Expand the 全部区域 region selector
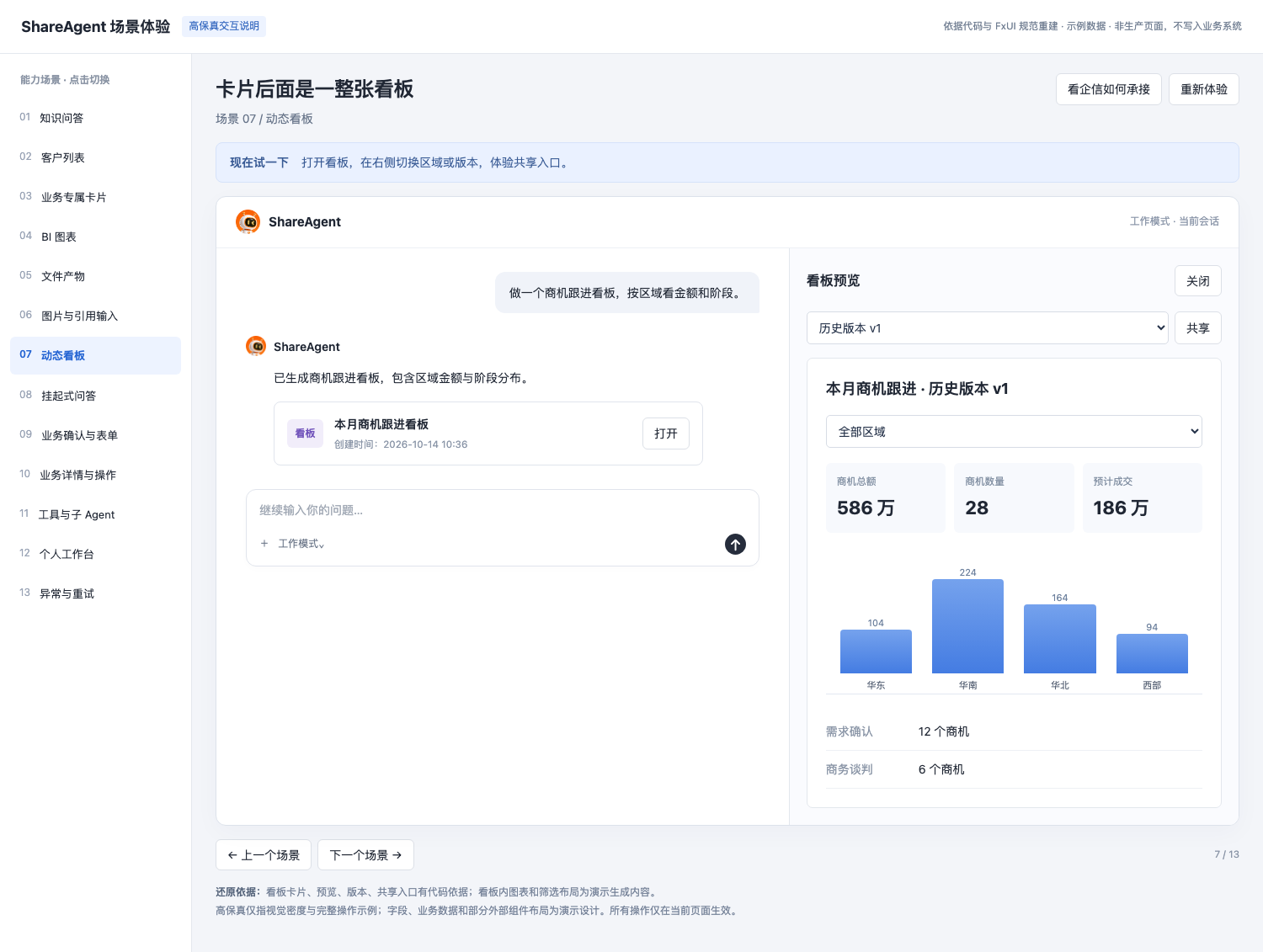1263x952 pixels. pos(1014,432)
